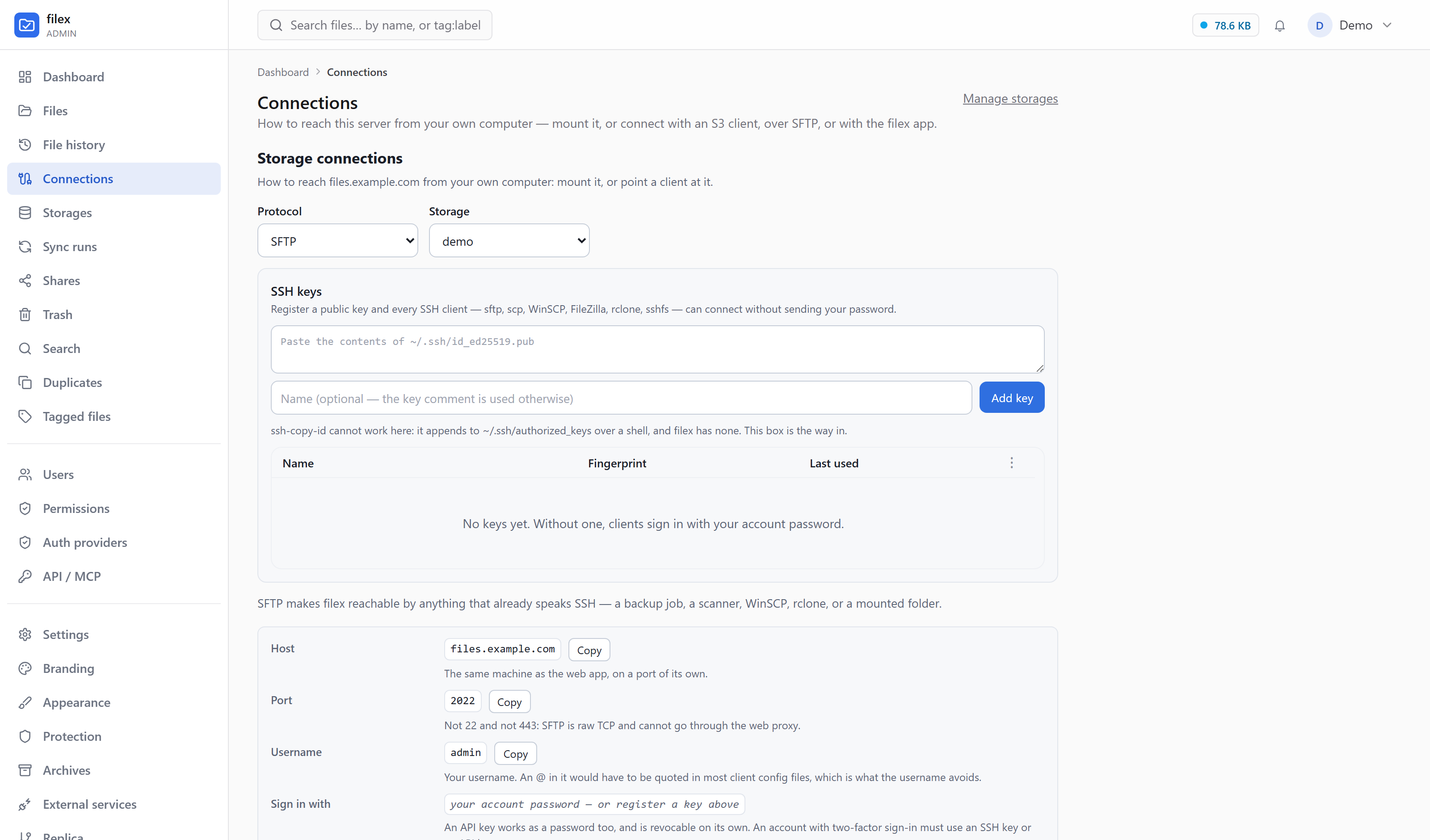The height and width of the screenshot is (840, 1430).
Task: Click the D avatar circle
Action: (x=1319, y=25)
